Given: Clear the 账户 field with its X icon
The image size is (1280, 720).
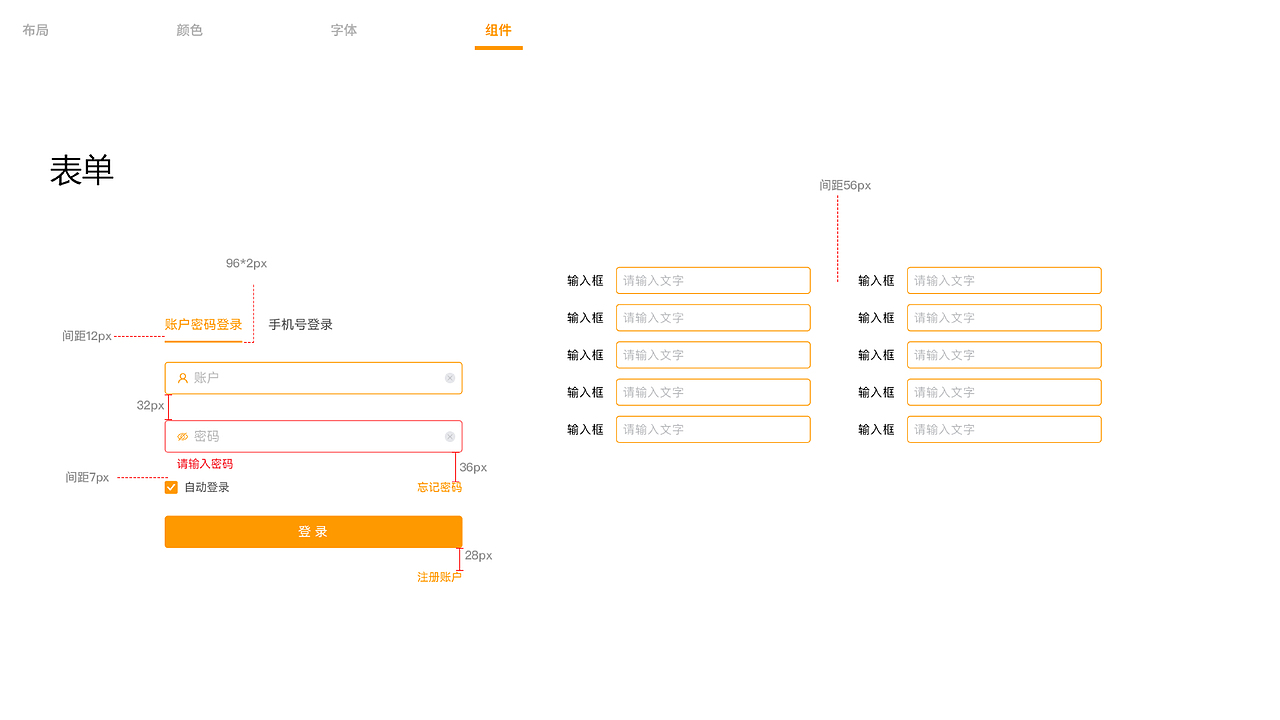Looking at the screenshot, I should (x=450, y=378).
